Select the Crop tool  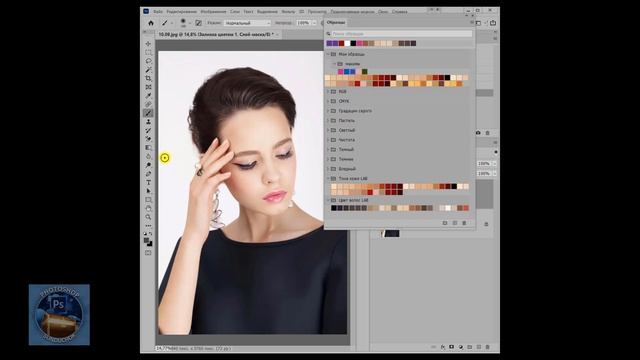[148, 78]
